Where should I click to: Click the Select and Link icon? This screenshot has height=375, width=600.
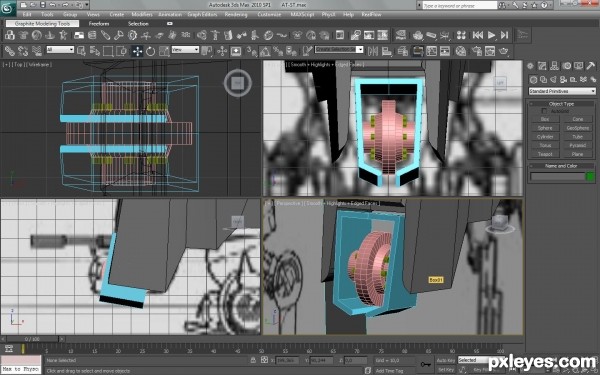(x=10, y=51)
